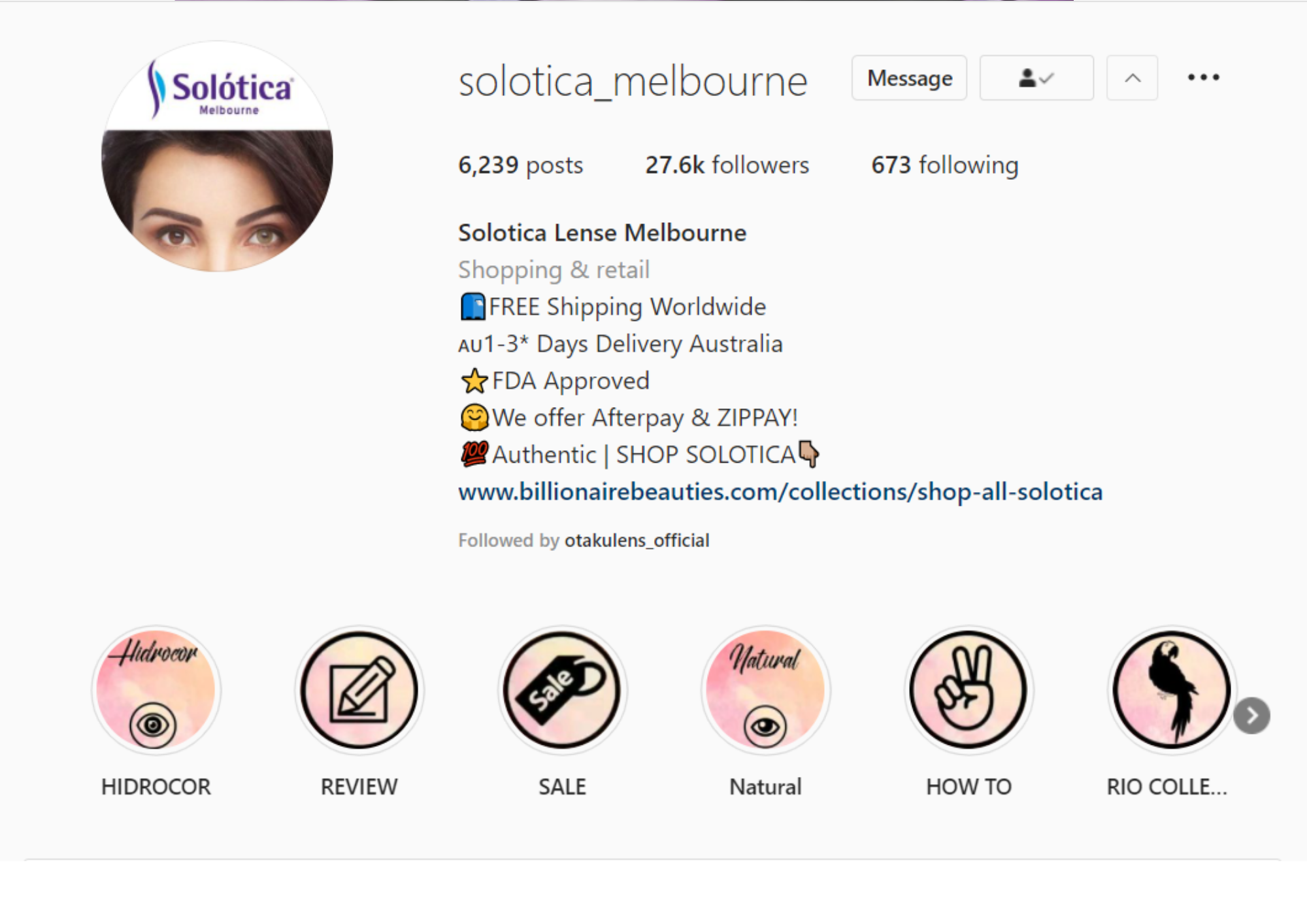The height and width of the screenshot is (924, 1307).
Task: Open the three-dot options menu
Action: [1203, 78]
